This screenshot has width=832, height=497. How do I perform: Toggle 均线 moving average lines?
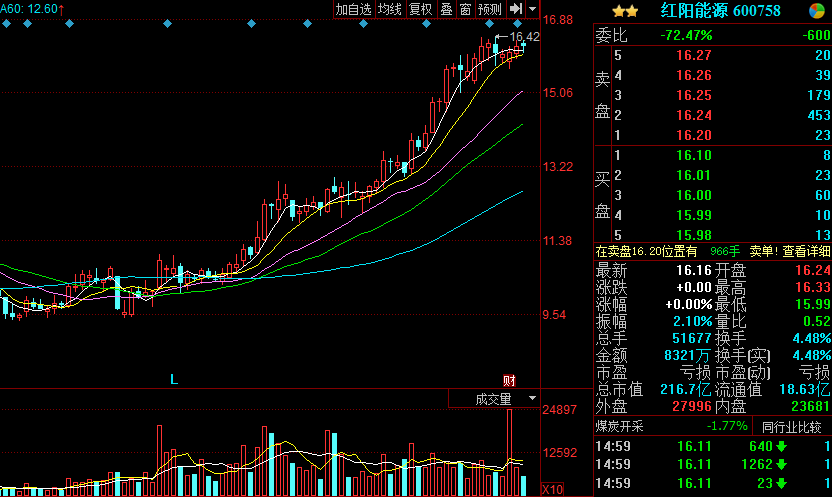pyautogui.click(x=389, y=9)
